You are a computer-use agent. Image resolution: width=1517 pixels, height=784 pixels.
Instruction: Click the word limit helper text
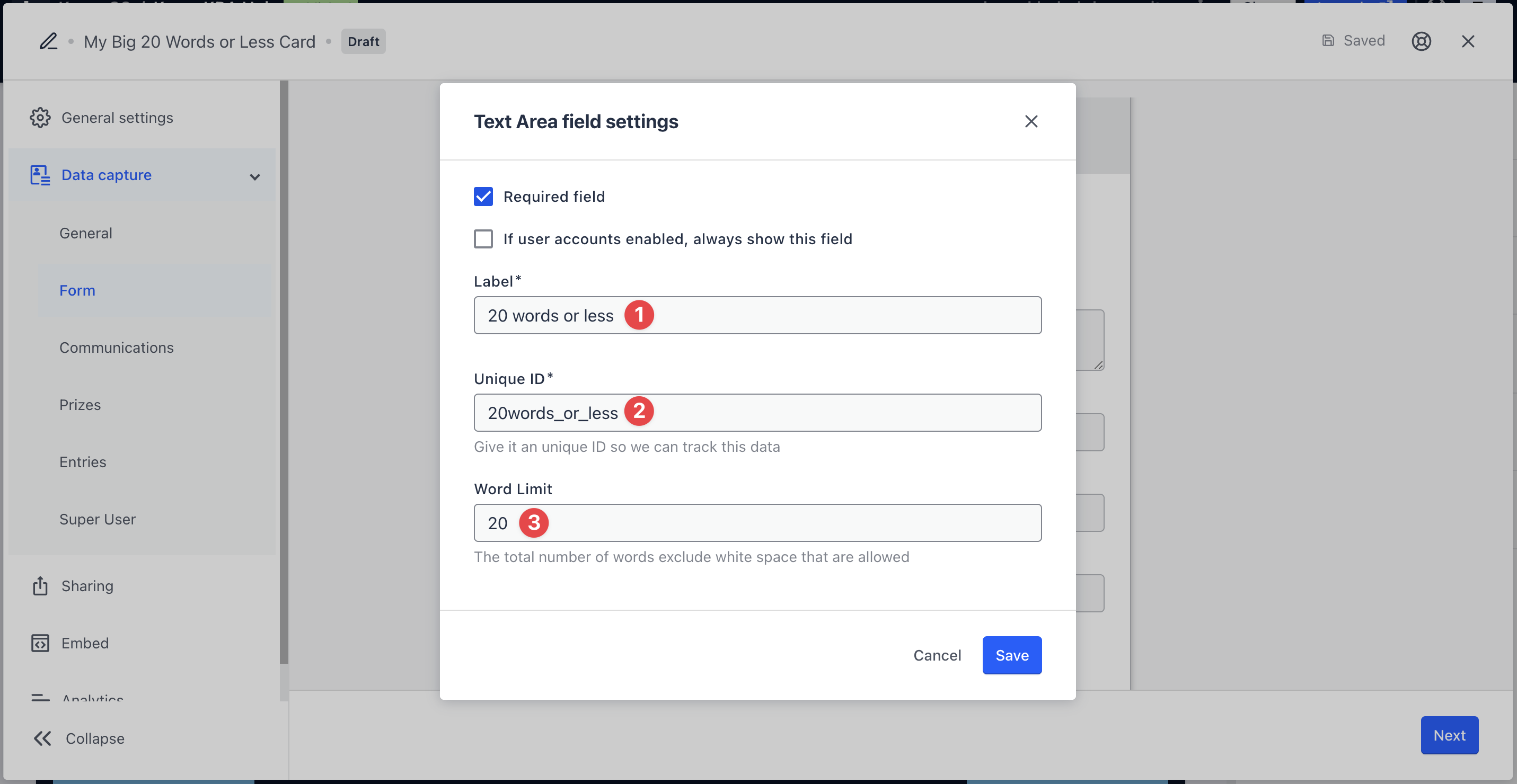coord(691,557)
